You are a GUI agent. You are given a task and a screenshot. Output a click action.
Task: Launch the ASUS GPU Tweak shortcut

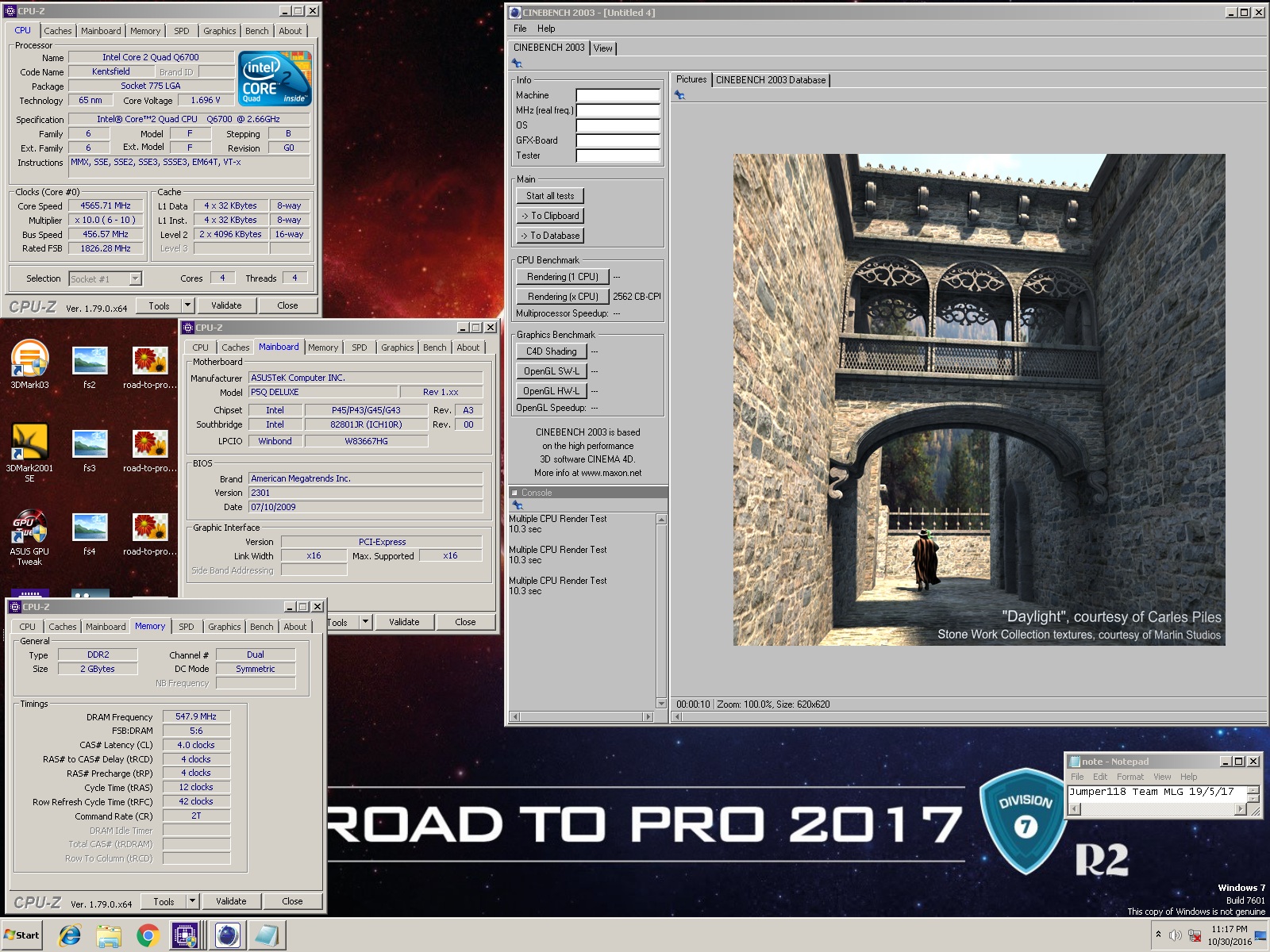click(29, 537)
